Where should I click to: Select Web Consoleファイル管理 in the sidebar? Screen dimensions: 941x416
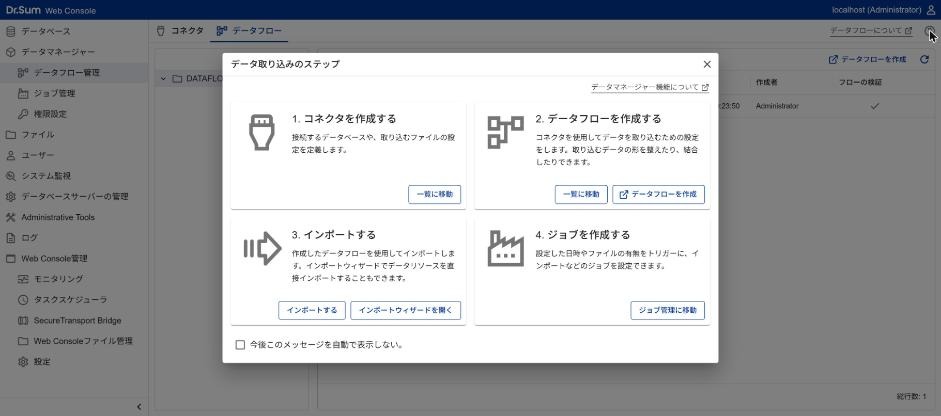tap(74, 341)
